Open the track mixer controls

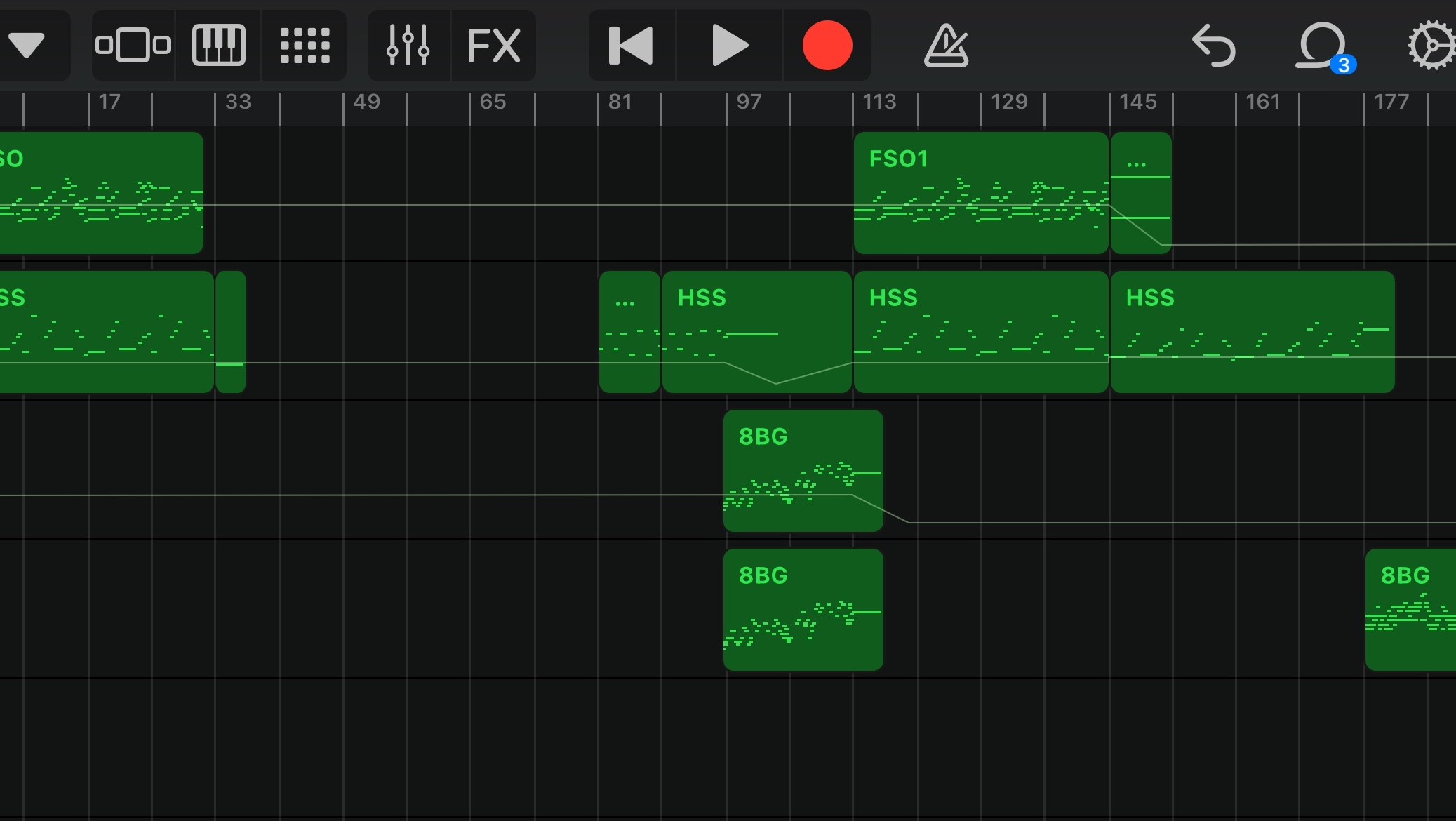[x=408, y=46]
